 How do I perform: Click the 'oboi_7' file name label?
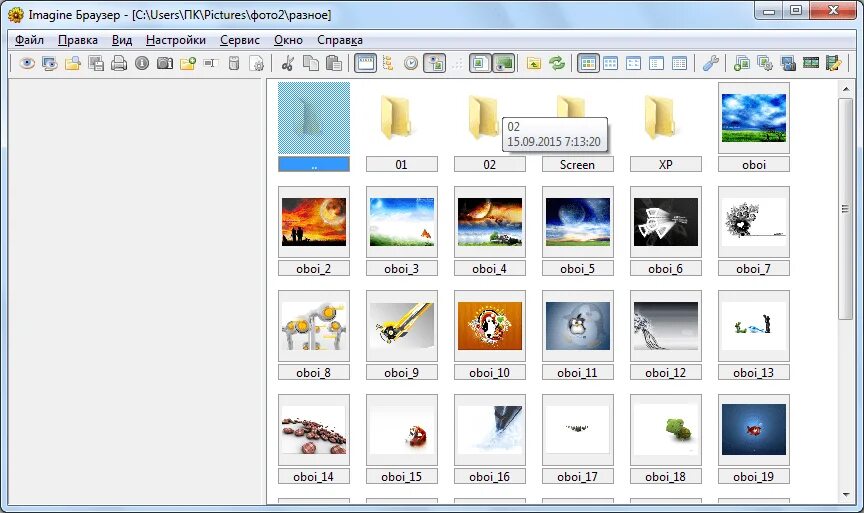[x=754, y=269]
